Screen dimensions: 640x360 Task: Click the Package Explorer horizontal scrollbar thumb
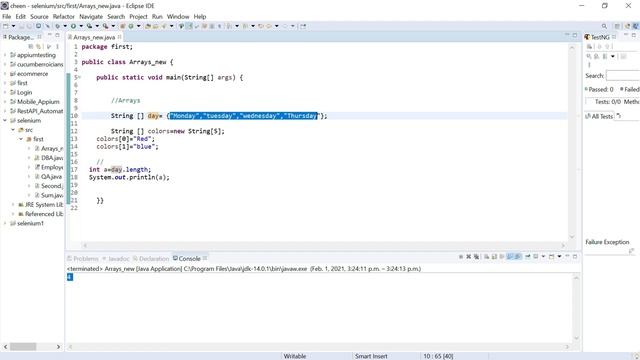click(x=23, y=347)
